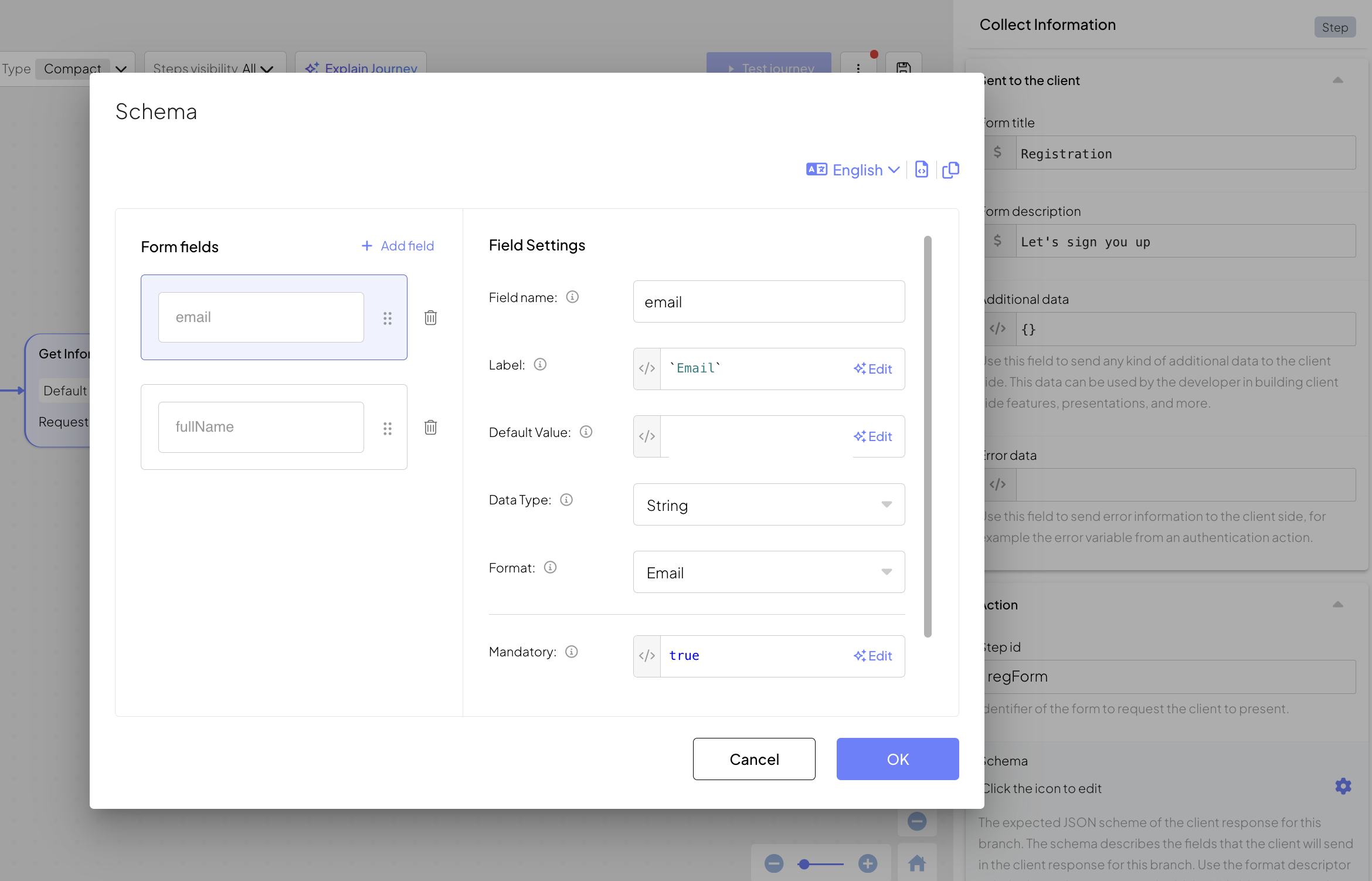Click drag handle of email field
1372x881 pixels.
click(x=387, y=318)
